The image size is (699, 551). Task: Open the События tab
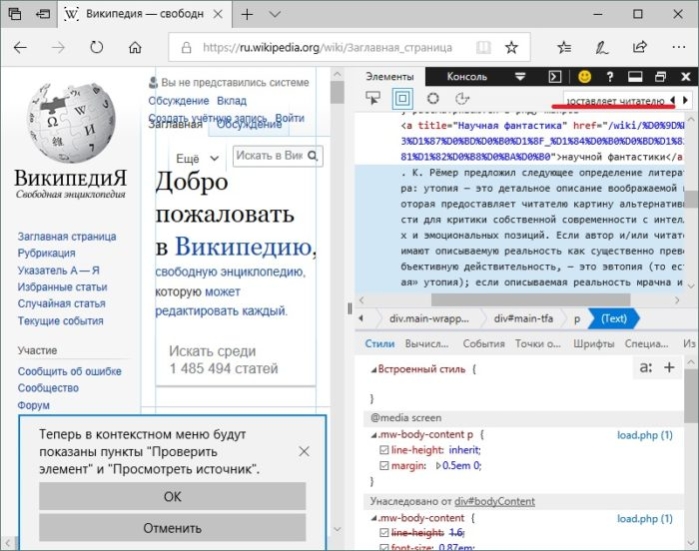(483, 343)
